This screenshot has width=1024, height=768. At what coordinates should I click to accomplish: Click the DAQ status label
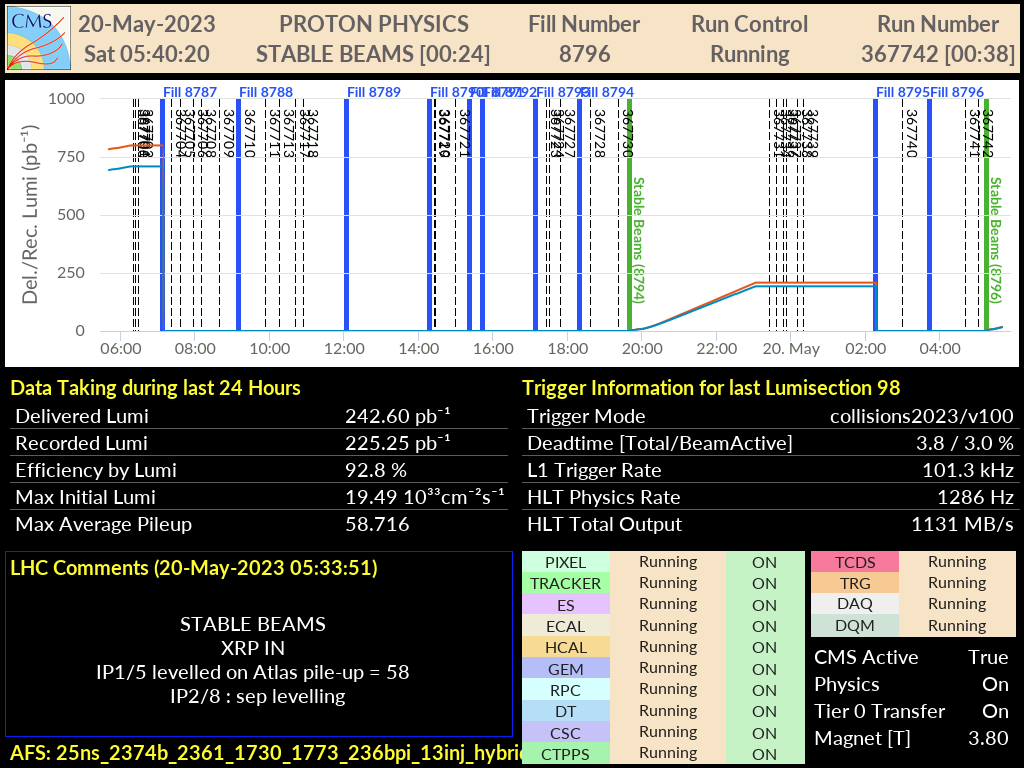[x=855, y=603]
